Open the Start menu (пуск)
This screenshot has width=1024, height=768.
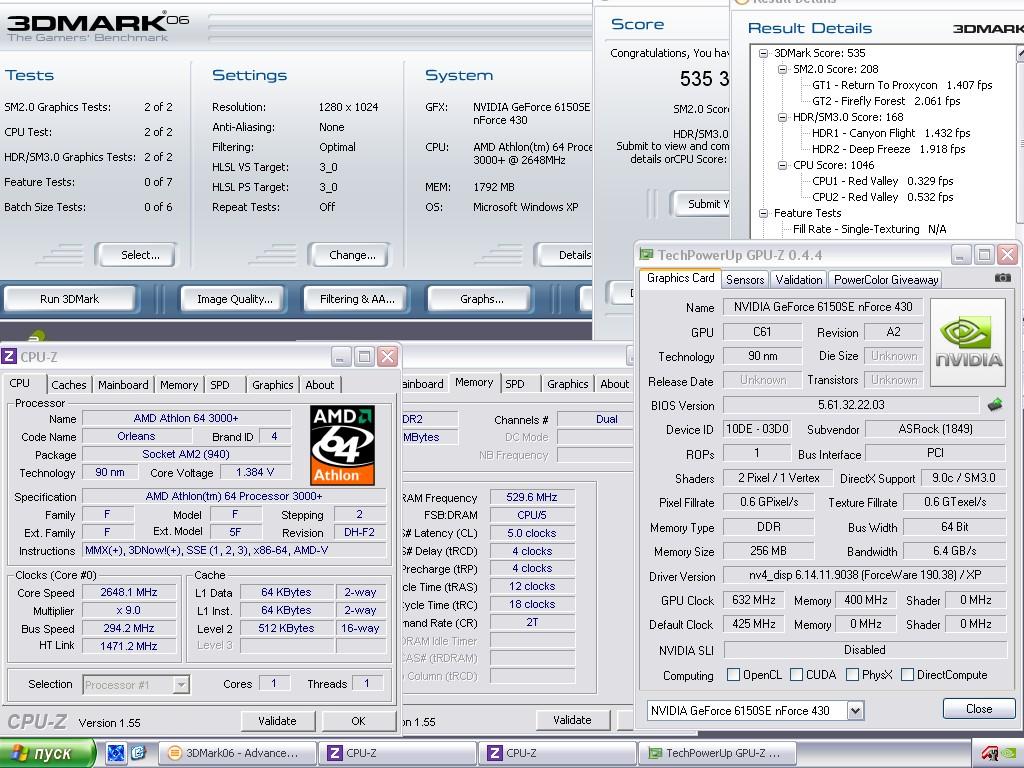47,753
